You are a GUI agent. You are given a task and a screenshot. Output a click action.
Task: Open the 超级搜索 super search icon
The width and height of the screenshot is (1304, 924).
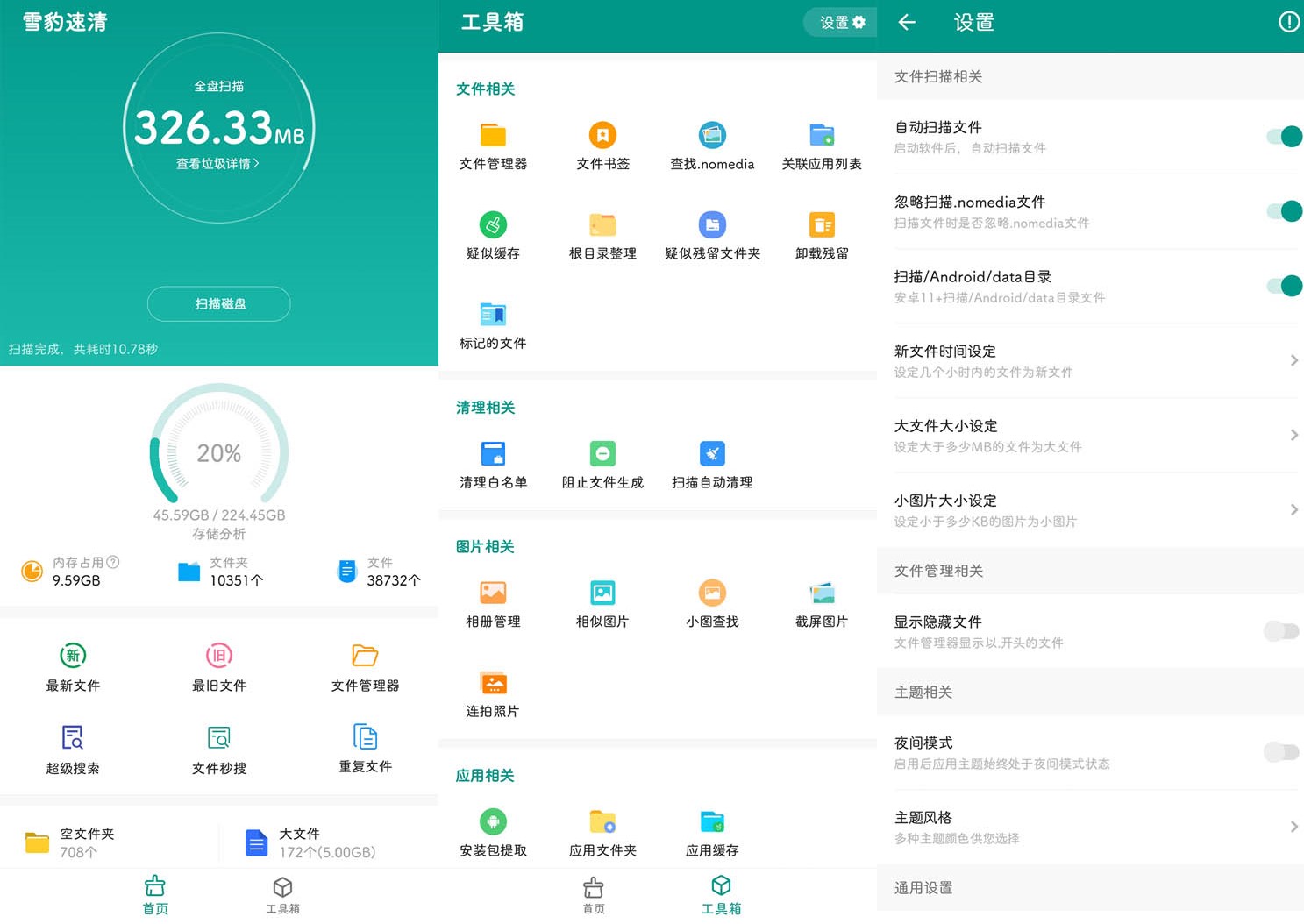73,737
